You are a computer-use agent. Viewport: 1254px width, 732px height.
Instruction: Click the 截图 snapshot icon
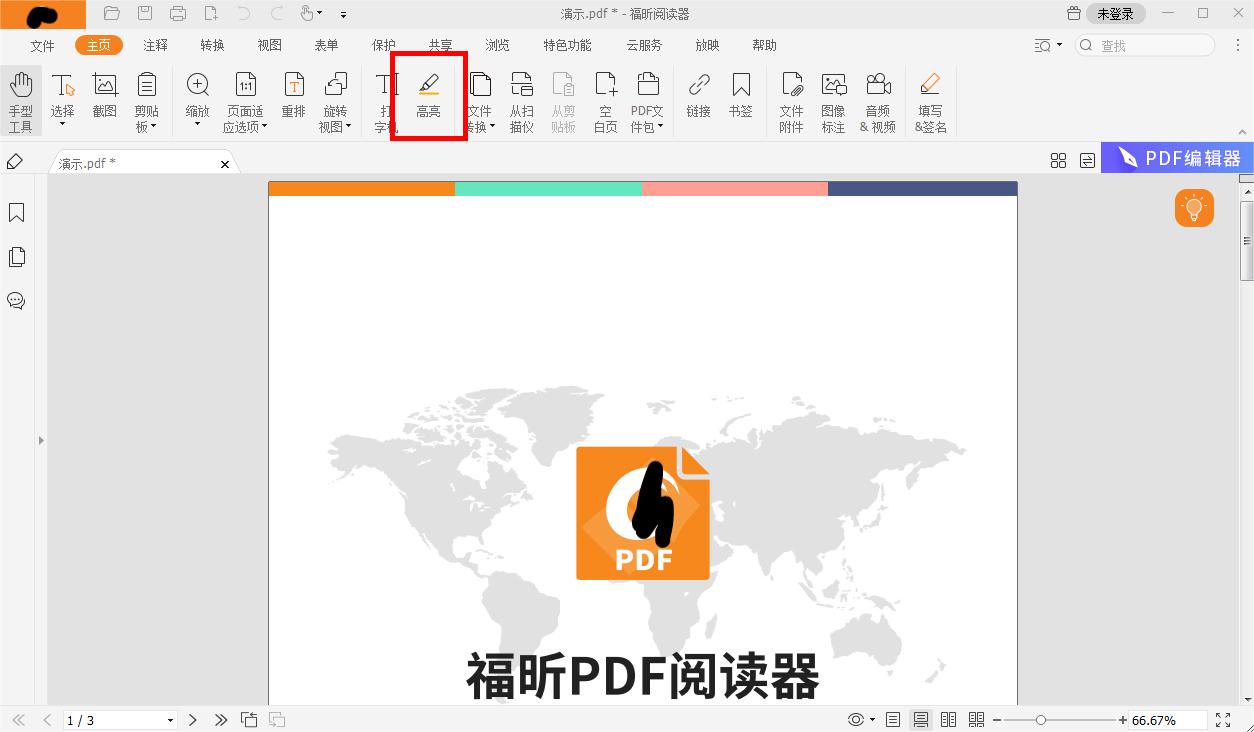click(104, 95)
